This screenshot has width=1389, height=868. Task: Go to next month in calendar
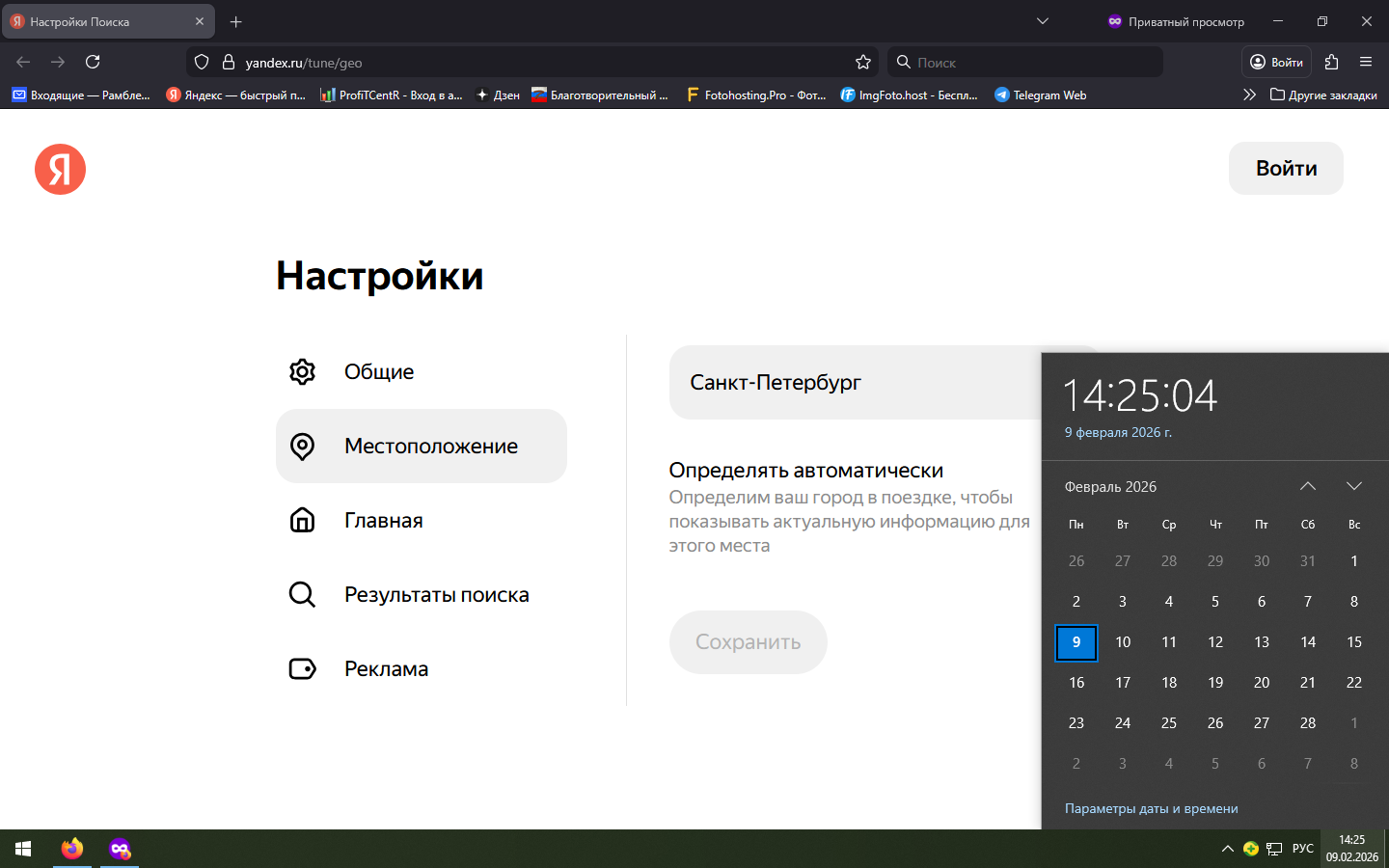click(1353, 486)
